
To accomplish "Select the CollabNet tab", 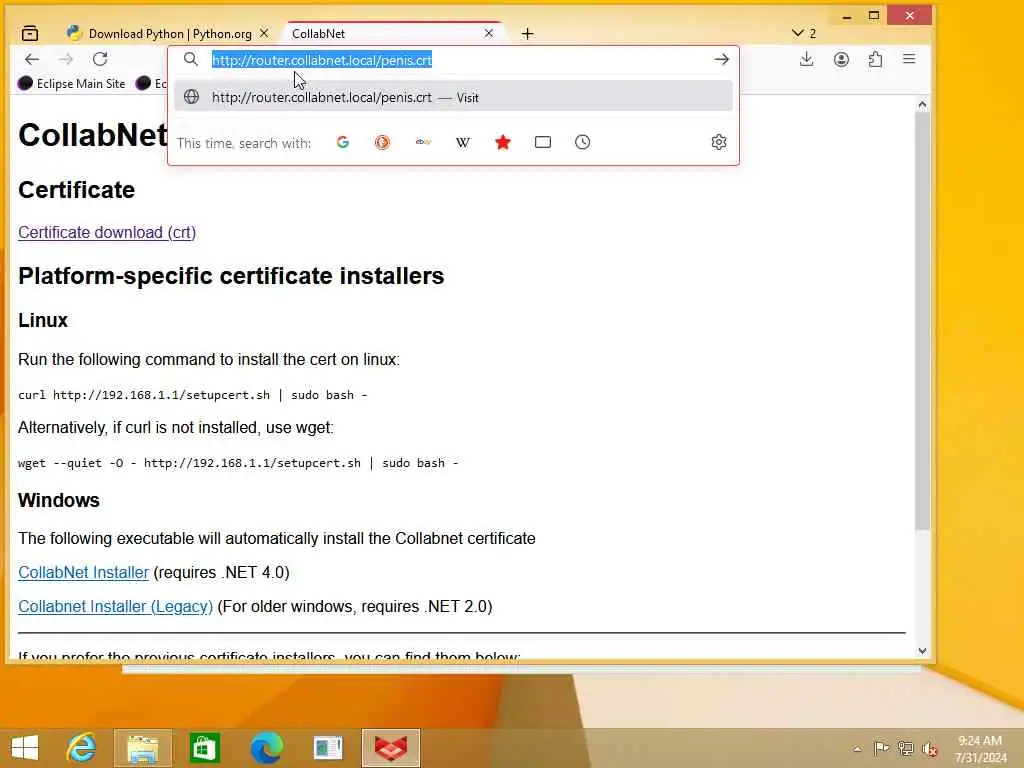I will (x=394, y=33).
